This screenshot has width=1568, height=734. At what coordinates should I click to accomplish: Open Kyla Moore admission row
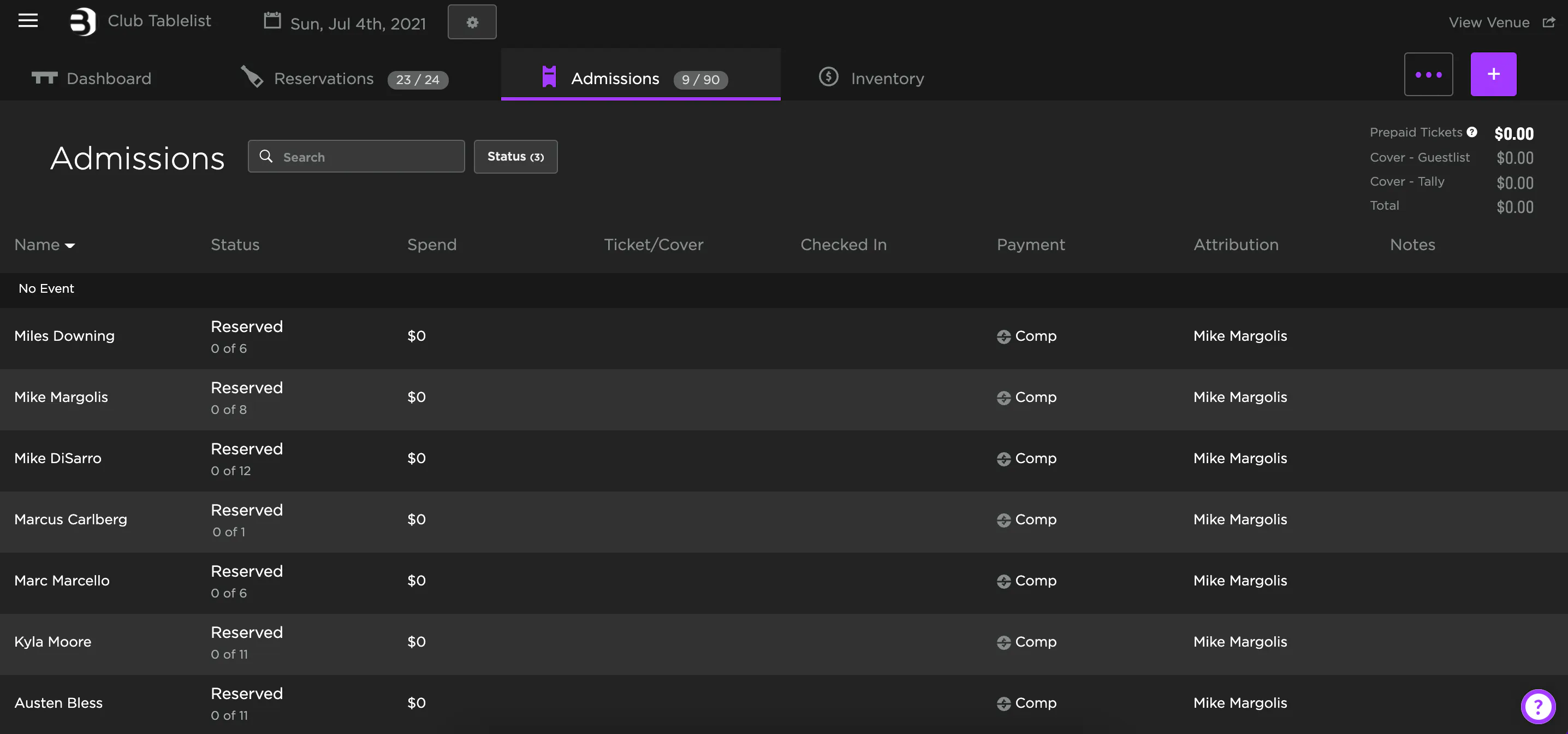tap(53, 641)
